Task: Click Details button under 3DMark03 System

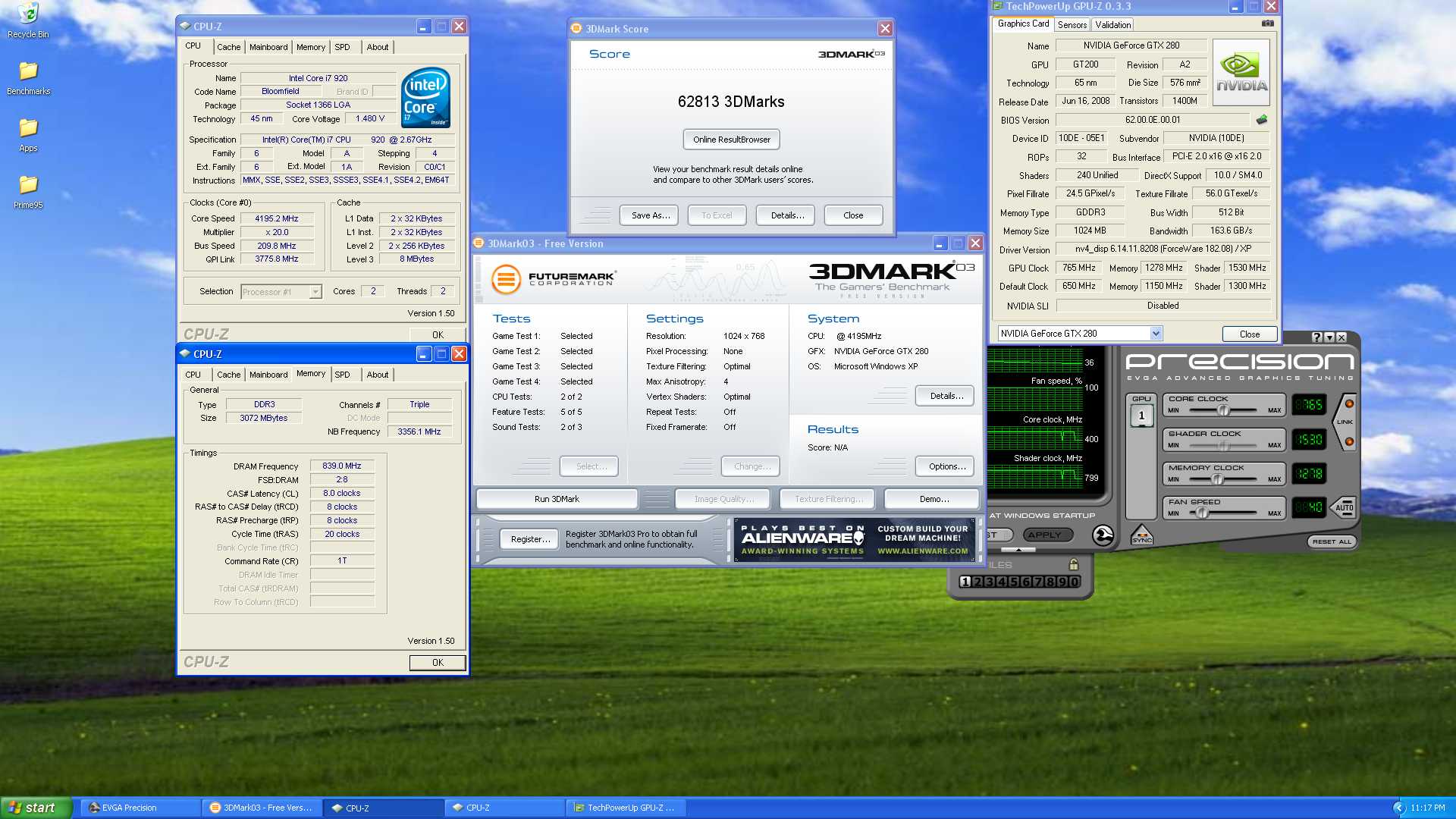Action: tap(946, 396)
